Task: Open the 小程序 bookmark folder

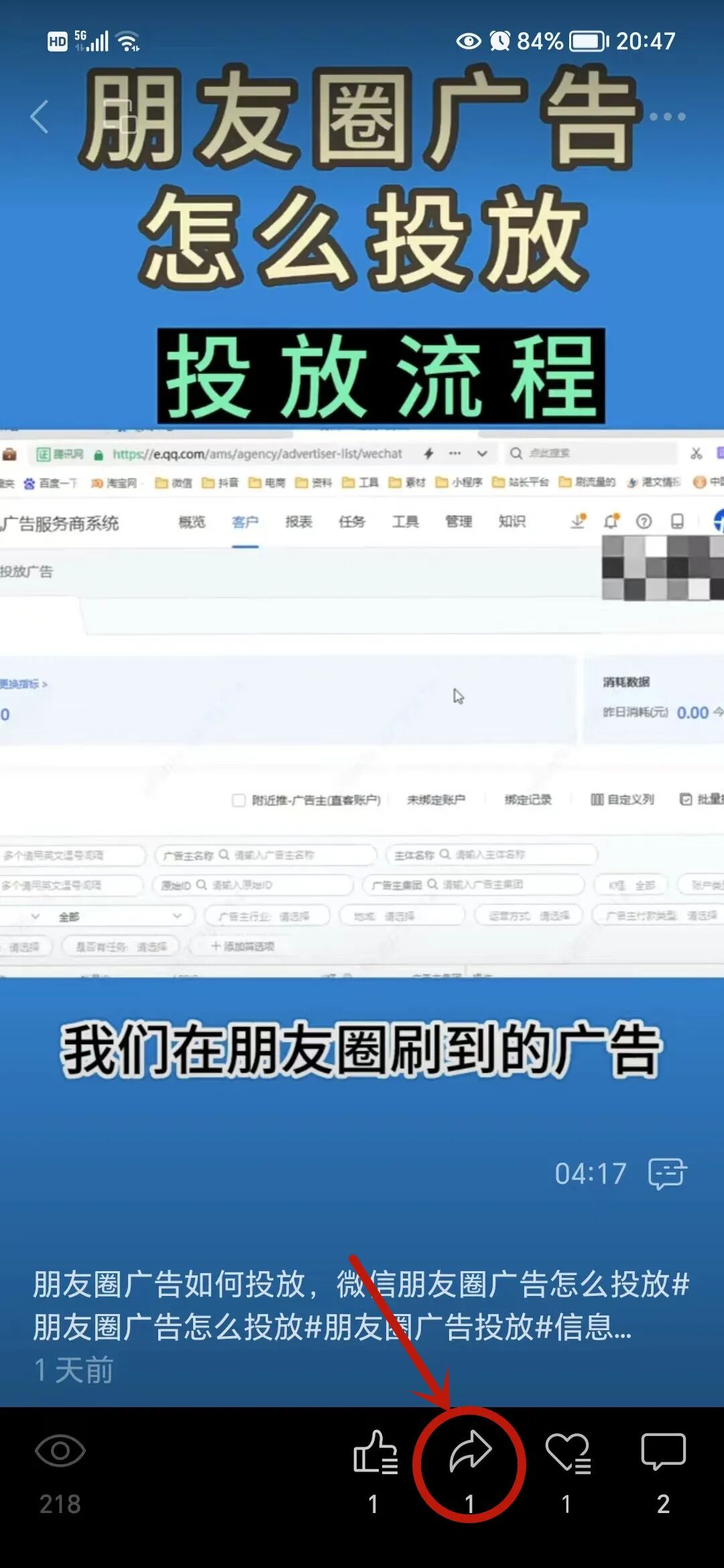Action: coord(459,482)
